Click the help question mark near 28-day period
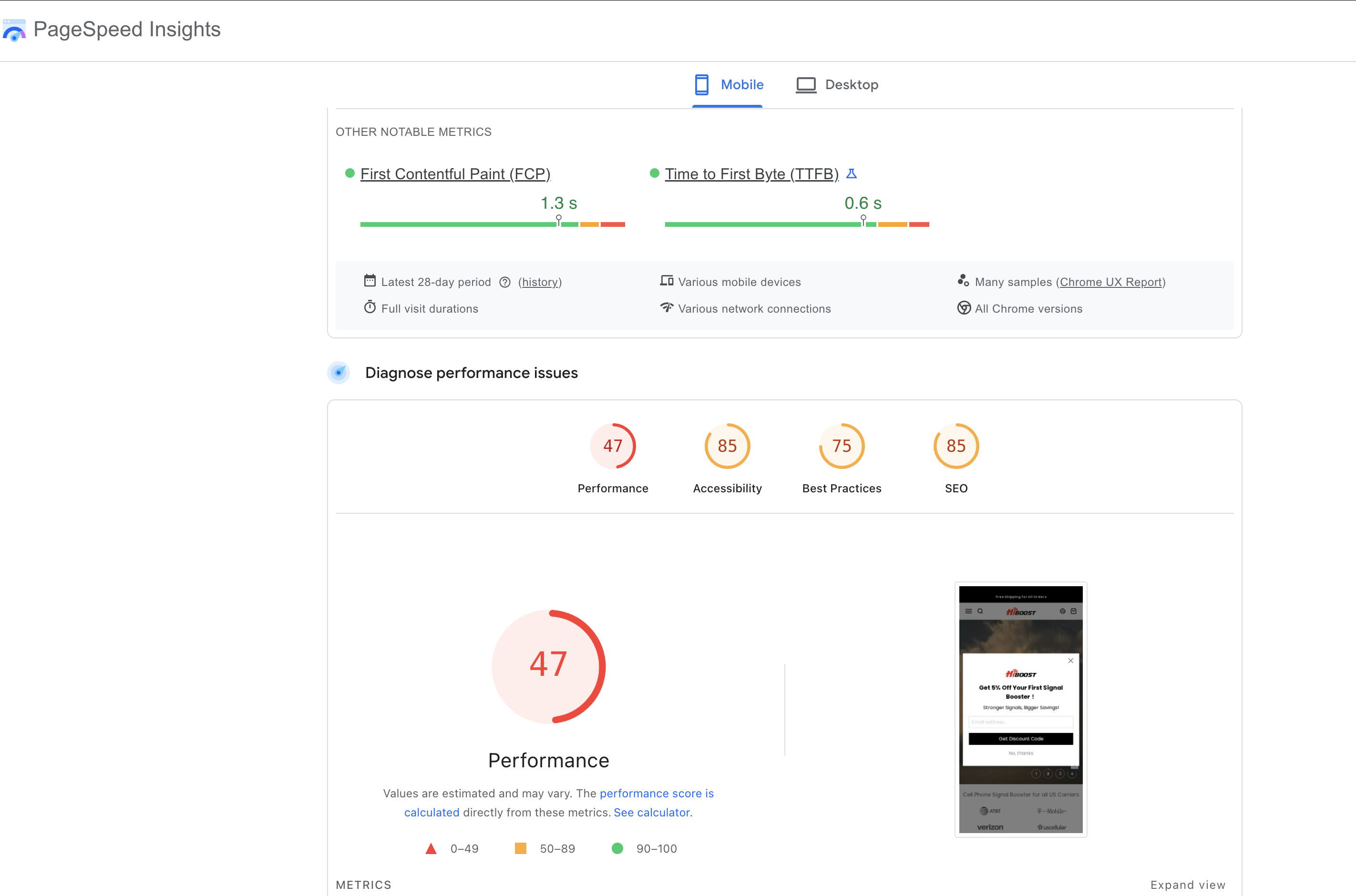Image resolution: width=1356 pixels, height=896 pixels. [x=505, y=282]
